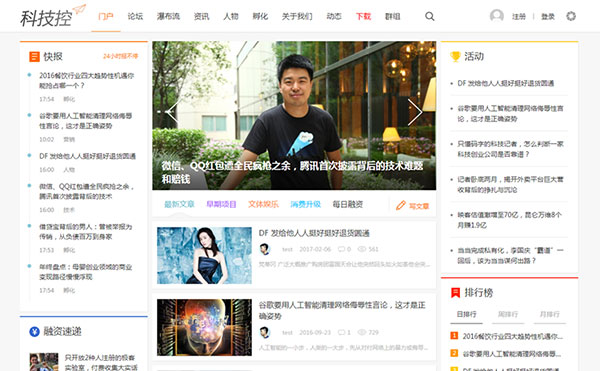
Task: Click the blue 融资速递 yuan icon
Action: [x=34, y=331]
